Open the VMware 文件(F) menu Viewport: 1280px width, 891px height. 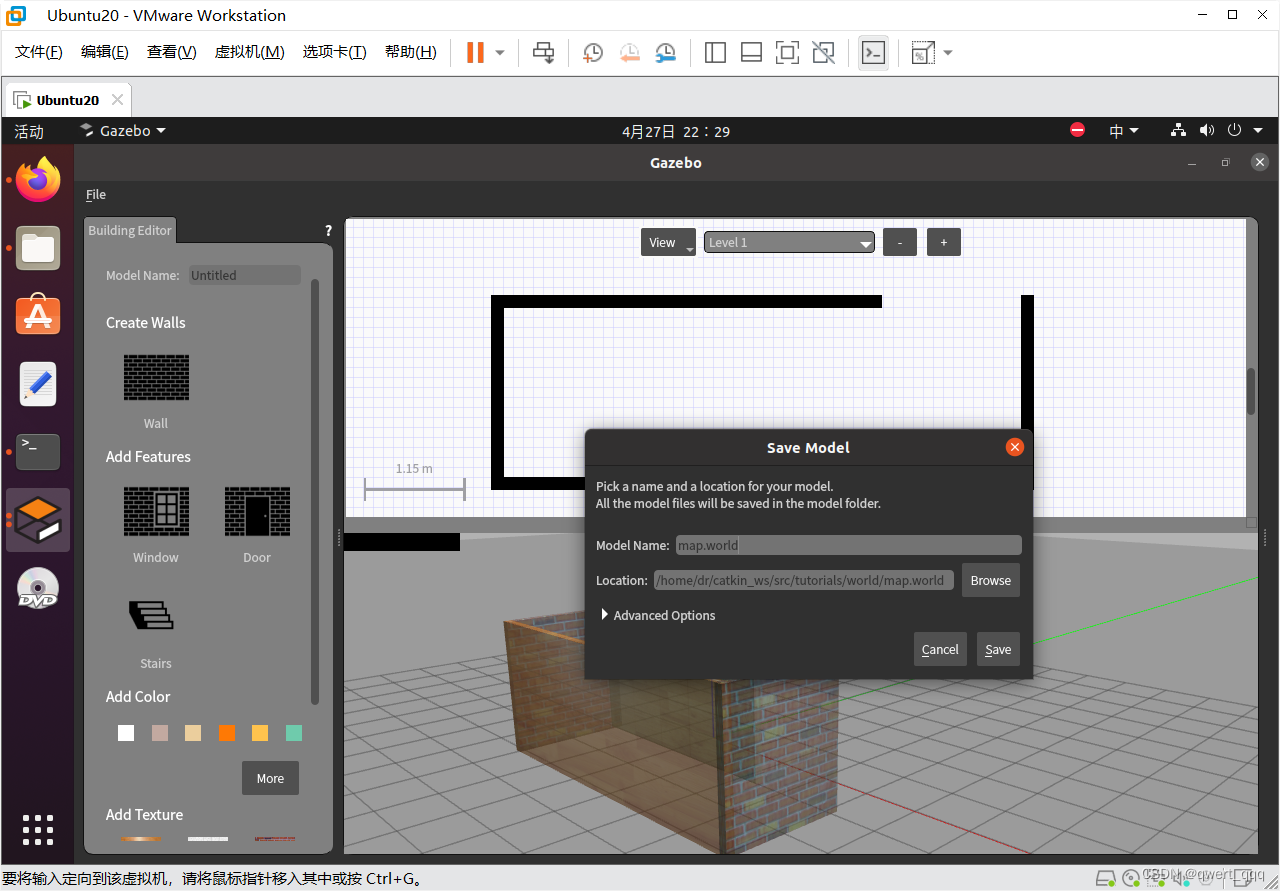39,52
